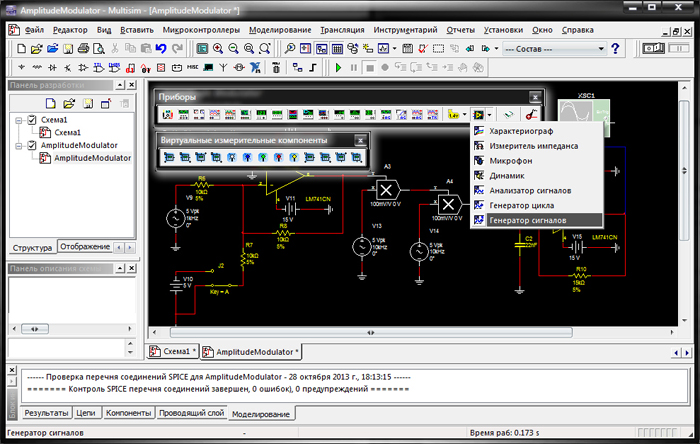Collapse the Схема1 tree node
The height and width of the screenshot is (444, 700).
pos(19,120)
